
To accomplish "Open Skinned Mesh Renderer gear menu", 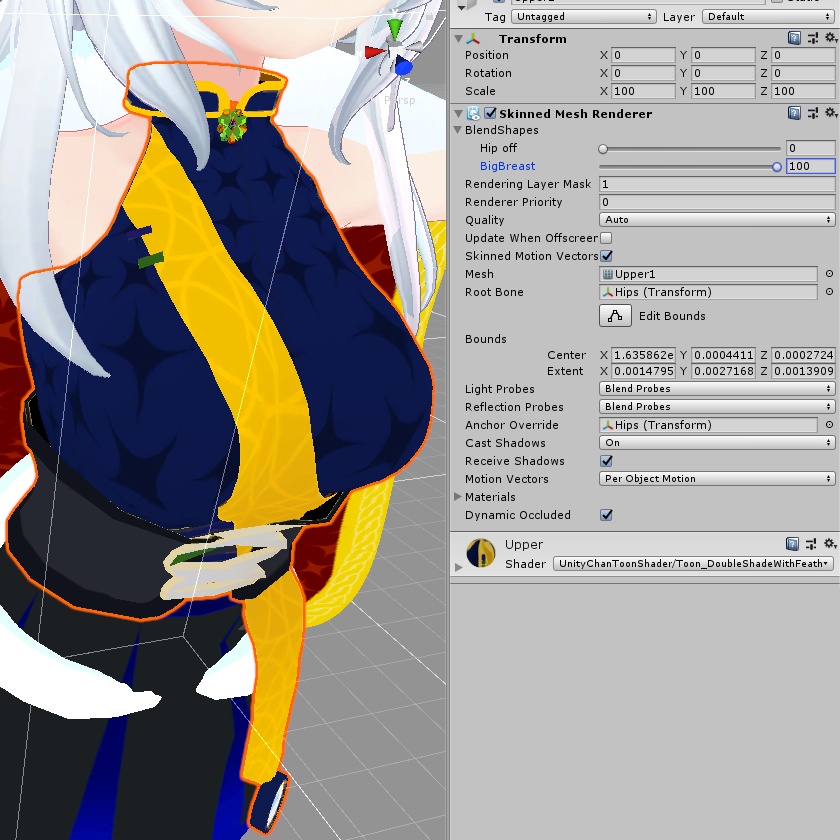I will (830, 112).
